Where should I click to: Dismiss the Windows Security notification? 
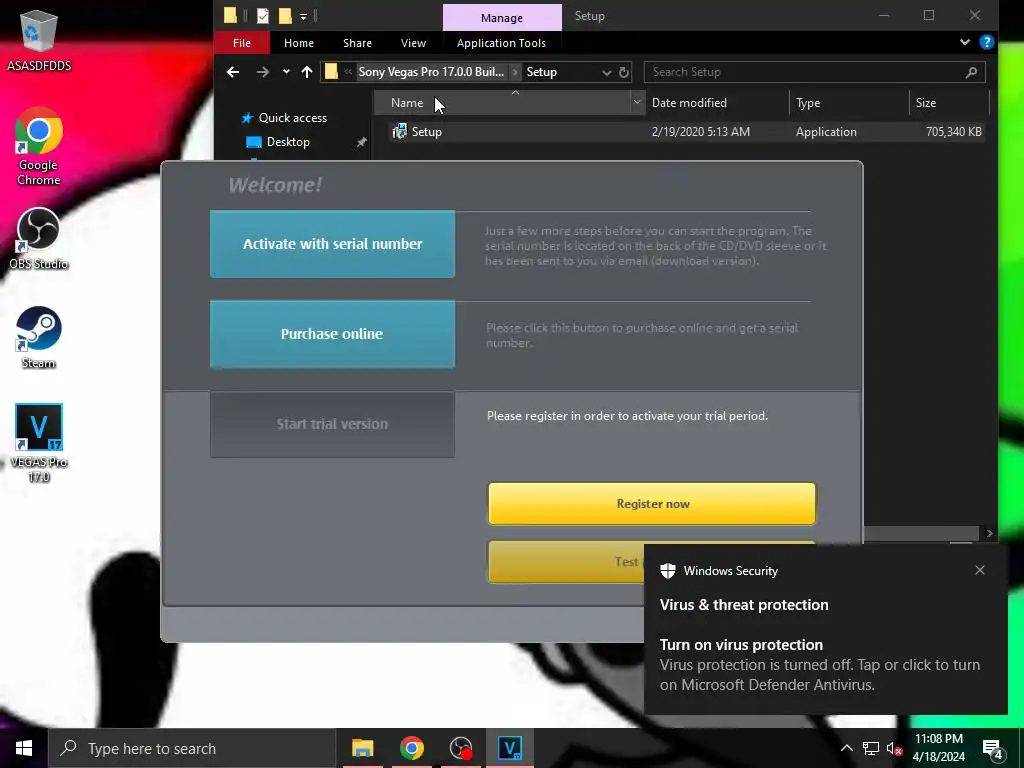[980, 570]
